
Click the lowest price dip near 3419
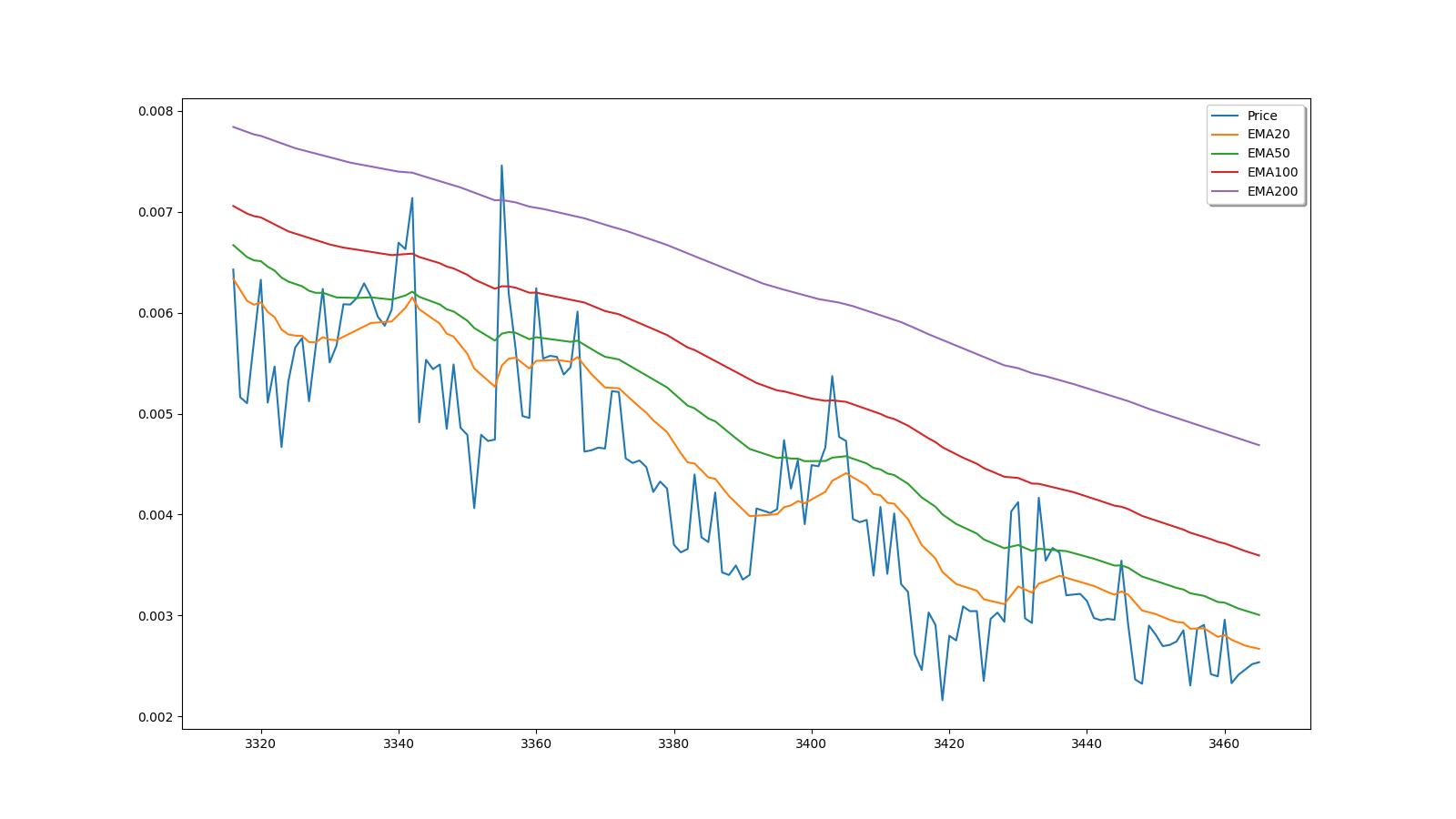coord(942,699)
